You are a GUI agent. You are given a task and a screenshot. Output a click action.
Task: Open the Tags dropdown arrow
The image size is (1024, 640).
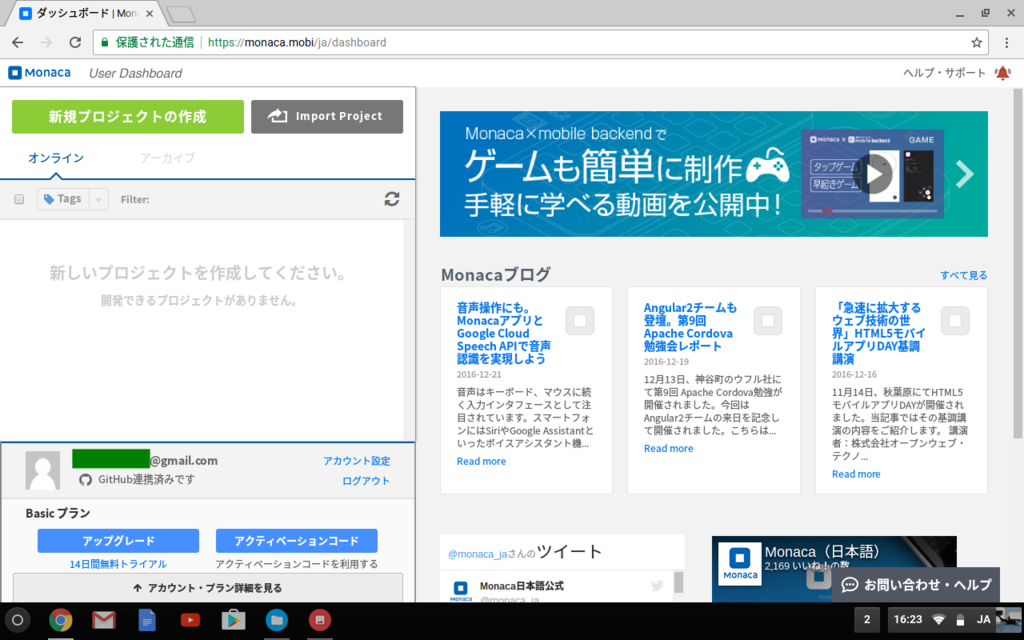[x=99, y=199]
